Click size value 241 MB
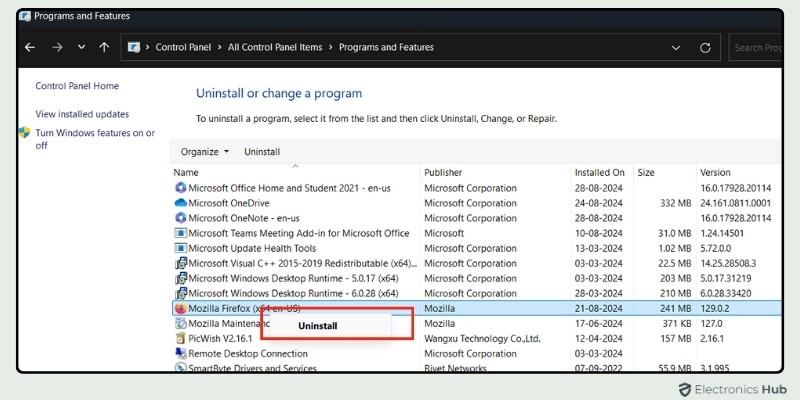The height and width of the screenshot is (400, 800). [675, 308]
